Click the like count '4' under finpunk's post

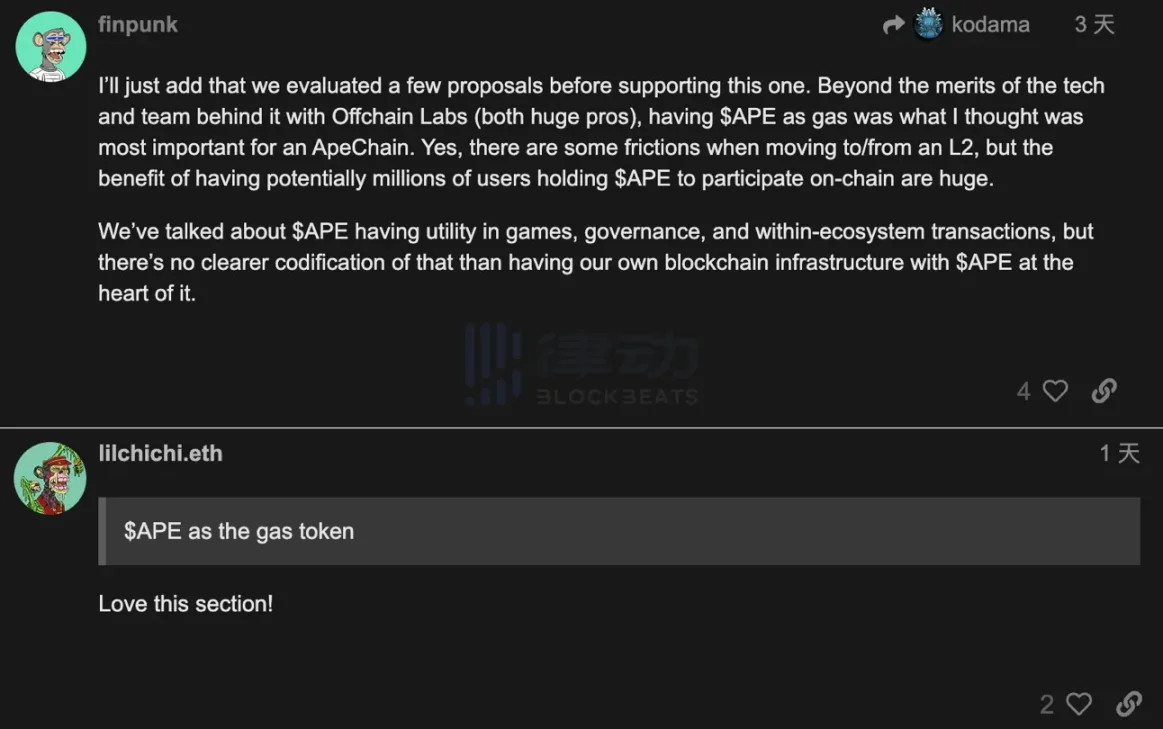[x=1023, y=391]
